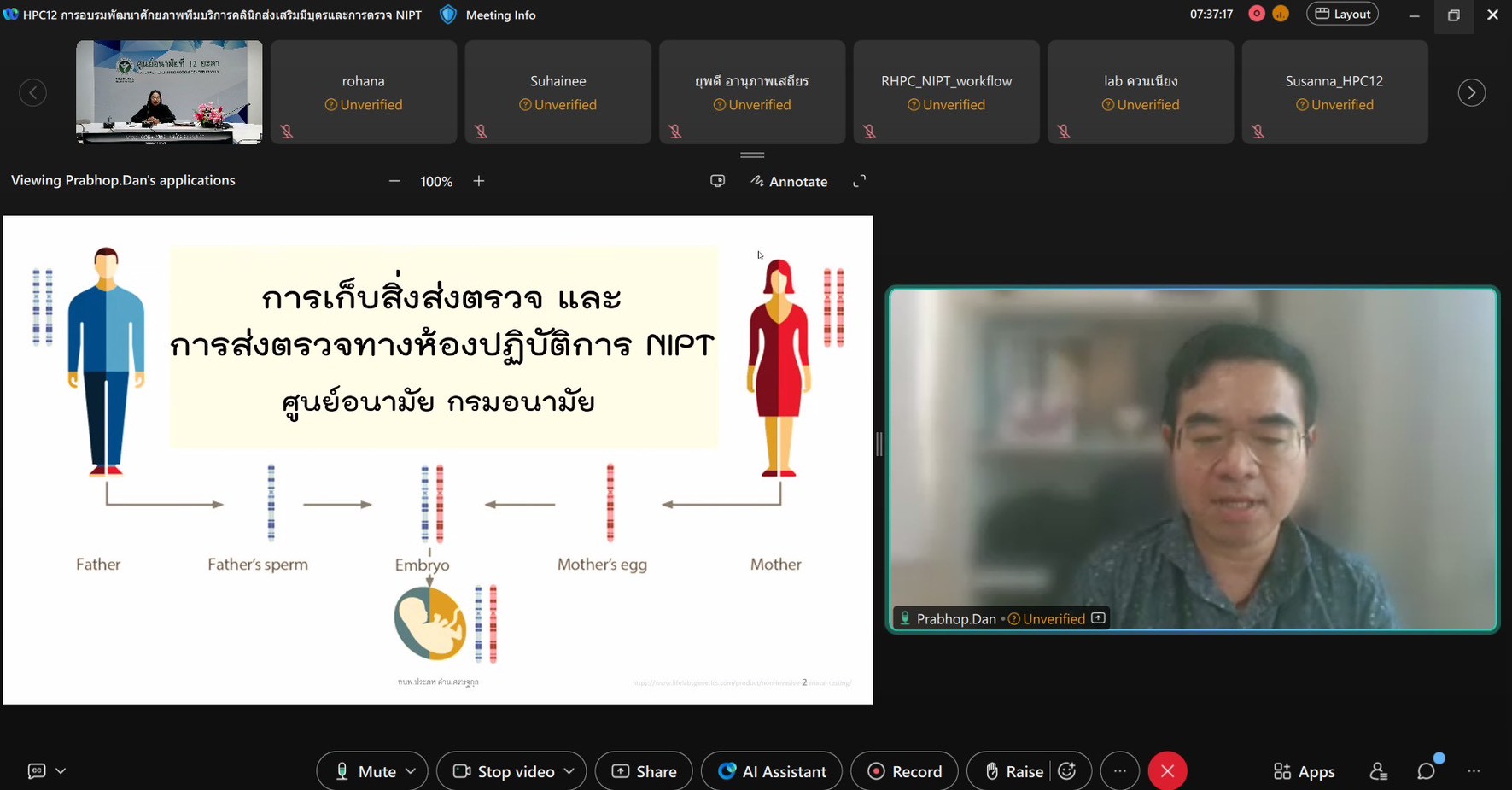Expand the Stop video options arrow
The width and height of the screenshot is (1512, 790).
click(569, 771)
